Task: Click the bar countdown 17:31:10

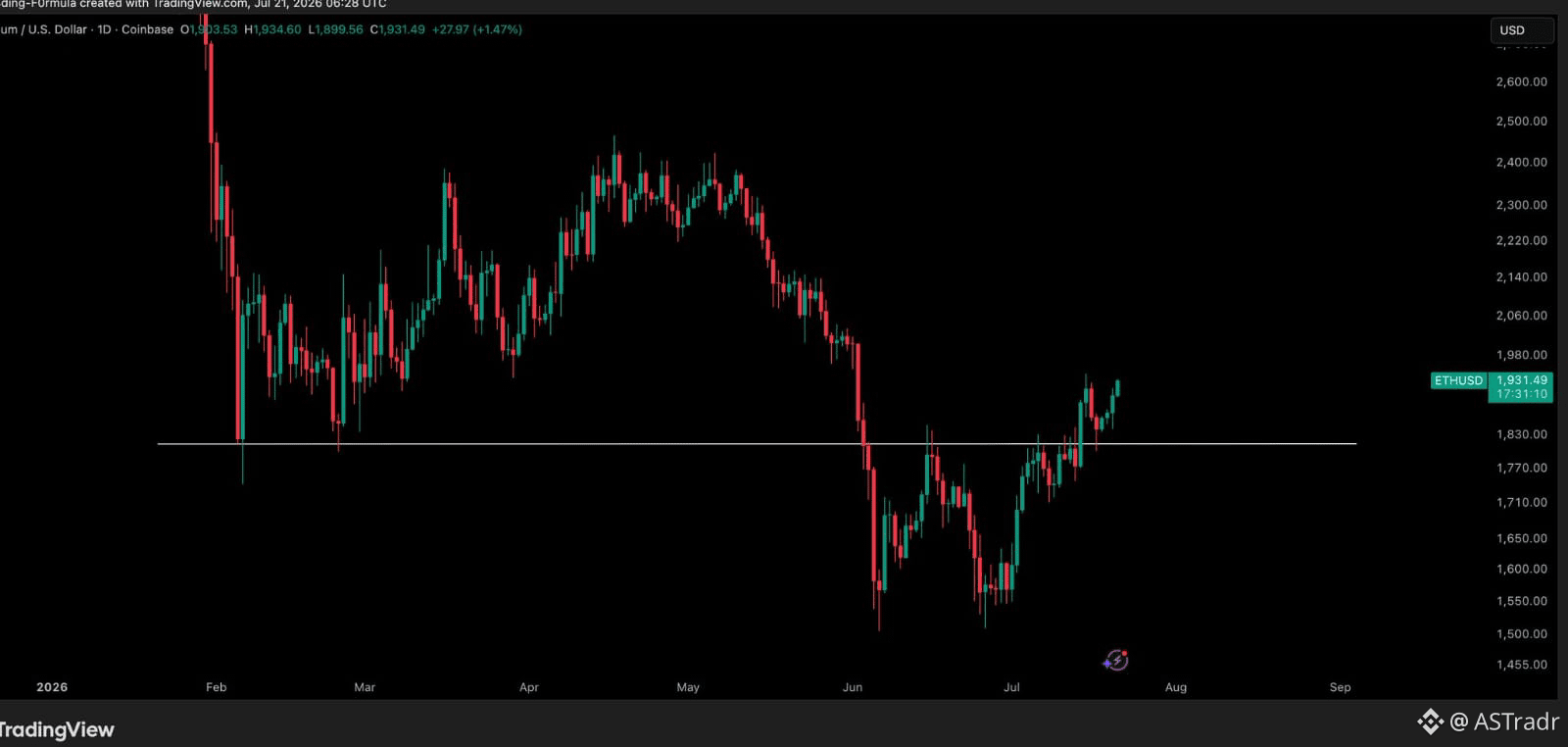Action: click(x=1522, y=394)
